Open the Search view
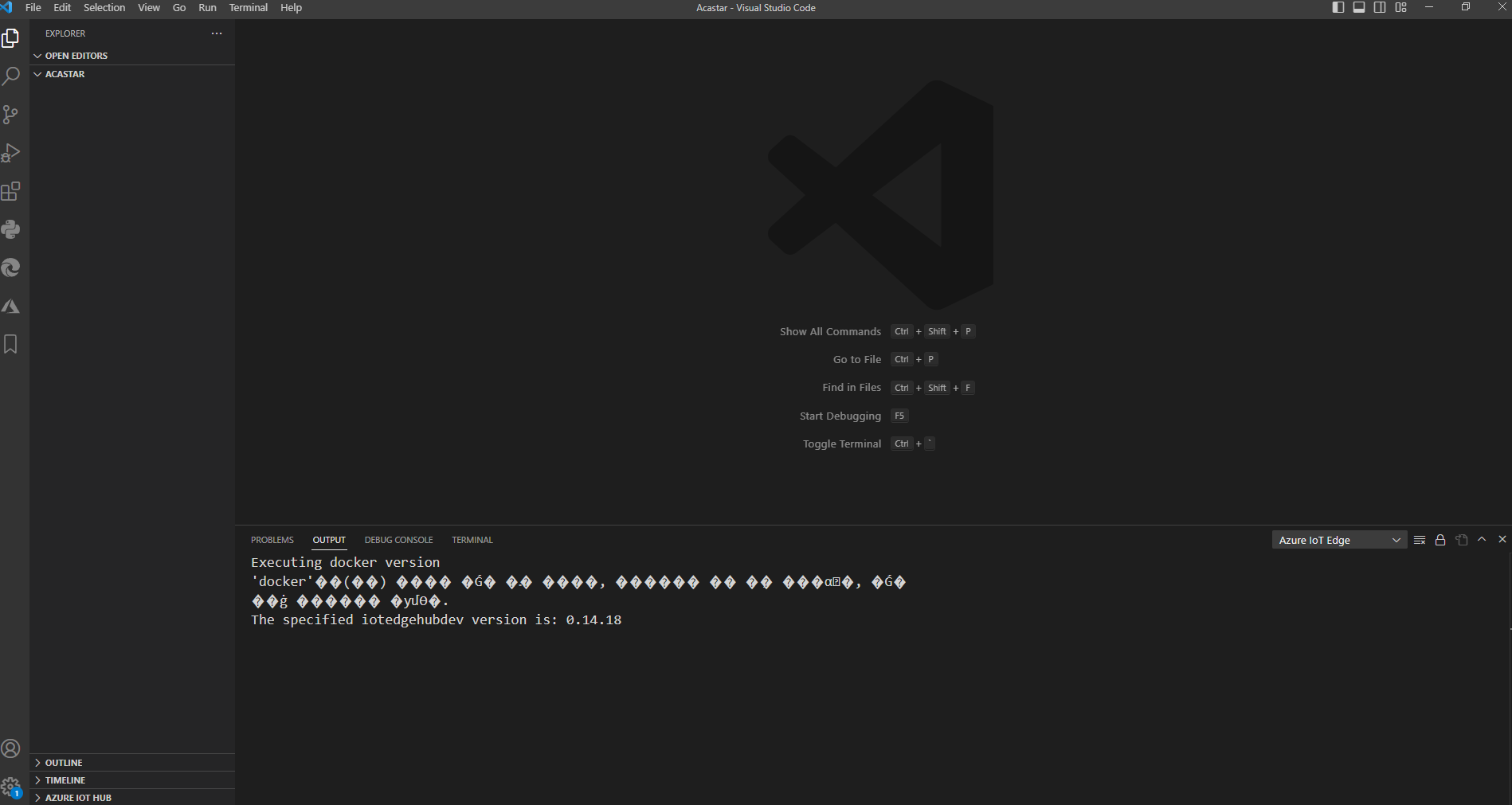 point(11,76)
